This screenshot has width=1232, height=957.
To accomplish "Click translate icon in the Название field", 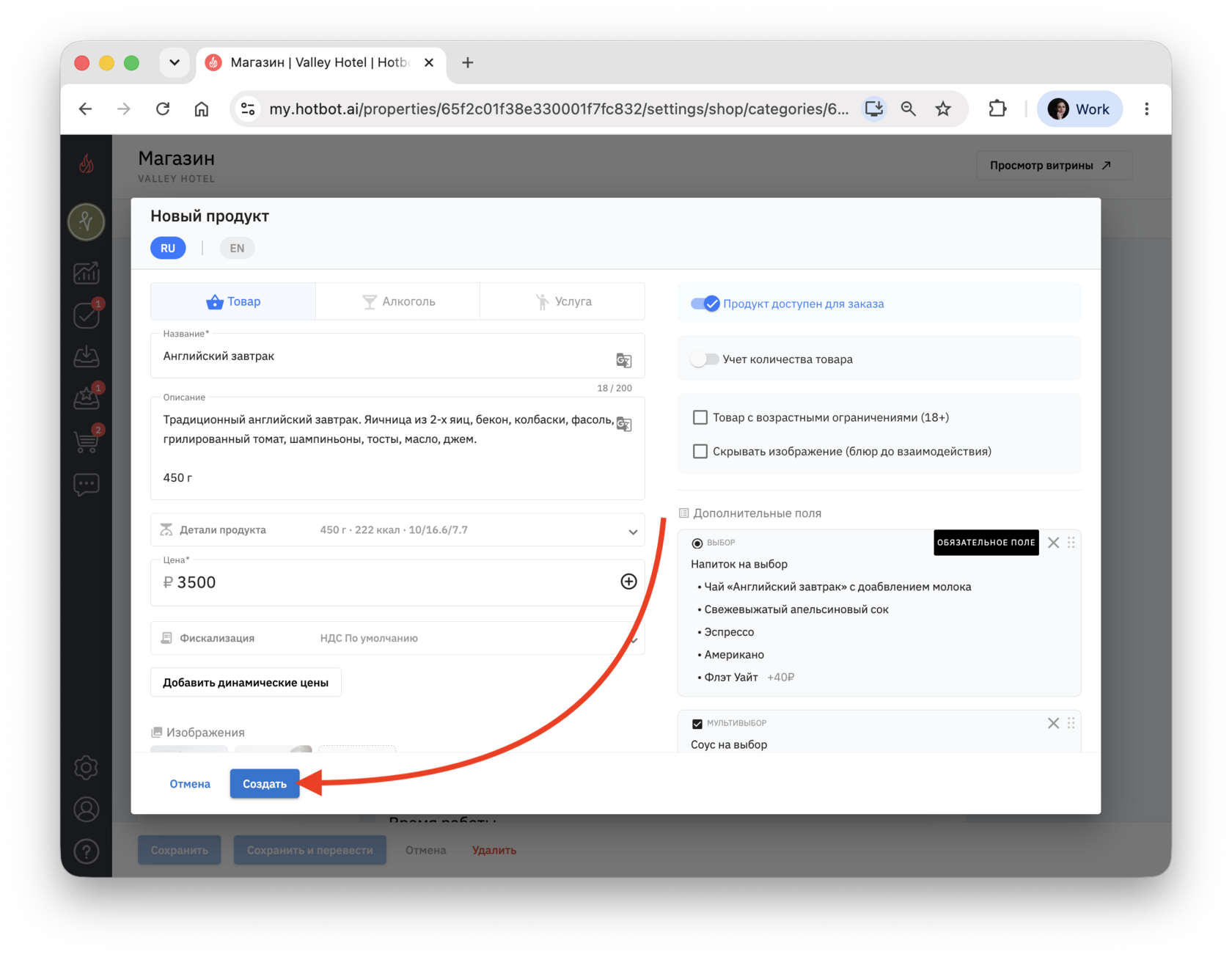I will click(x=624, y=360).
